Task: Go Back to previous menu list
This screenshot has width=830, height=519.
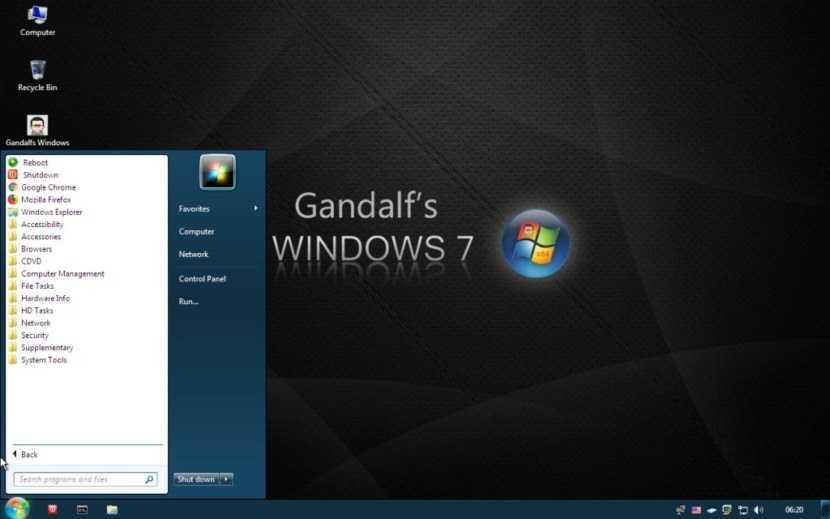Action: pyautogui.click(x=25, y=455)
